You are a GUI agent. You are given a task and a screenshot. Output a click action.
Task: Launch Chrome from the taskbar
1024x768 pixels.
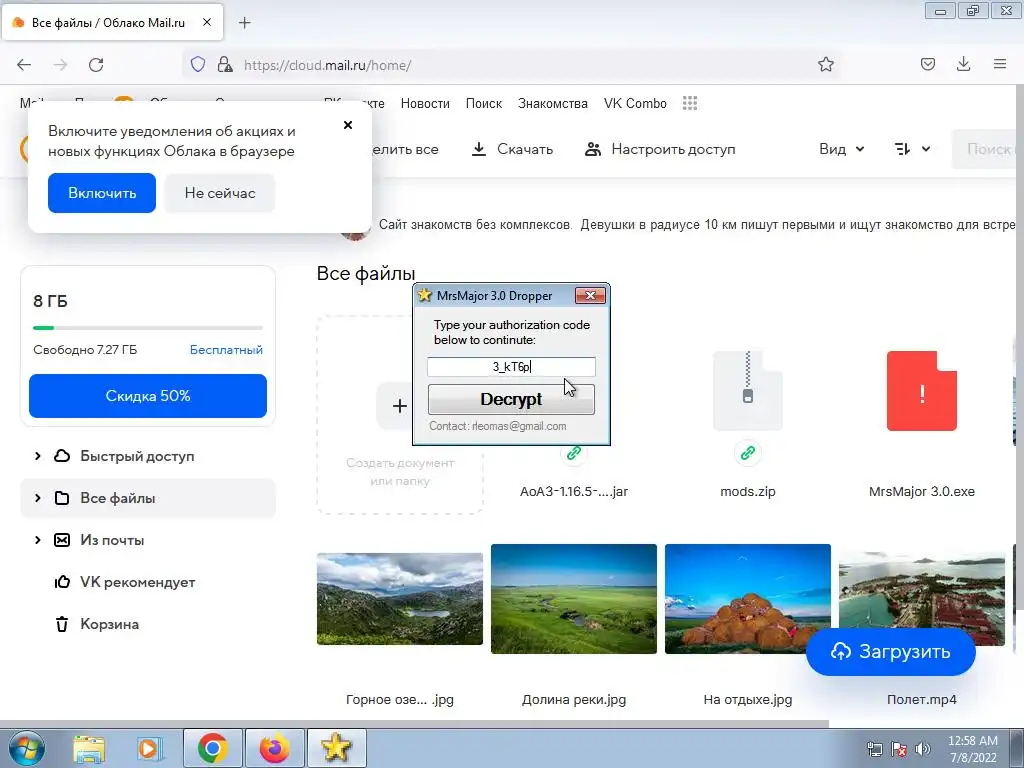tap(212, 748)
